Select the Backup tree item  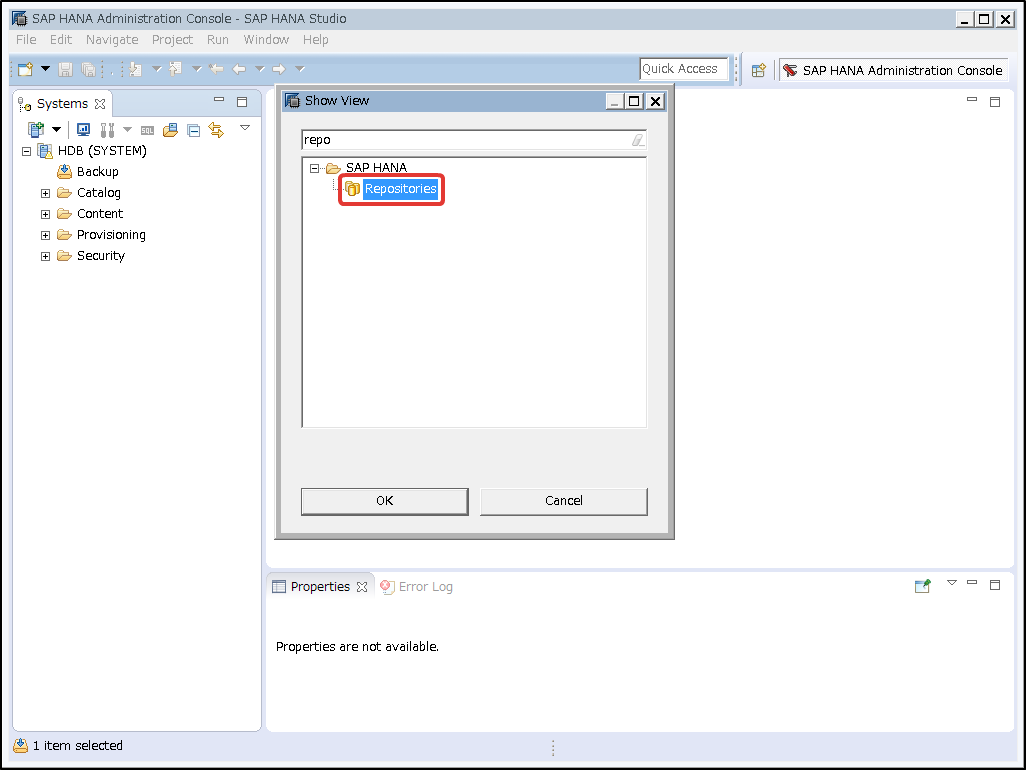click(x=97, y=172)
